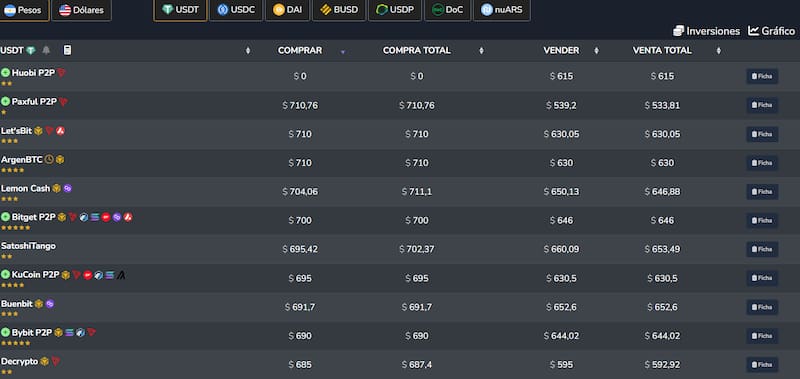Click the Solana icon in Bitget P2P row
The image size is (800, 379).
[x=95, y=217]
